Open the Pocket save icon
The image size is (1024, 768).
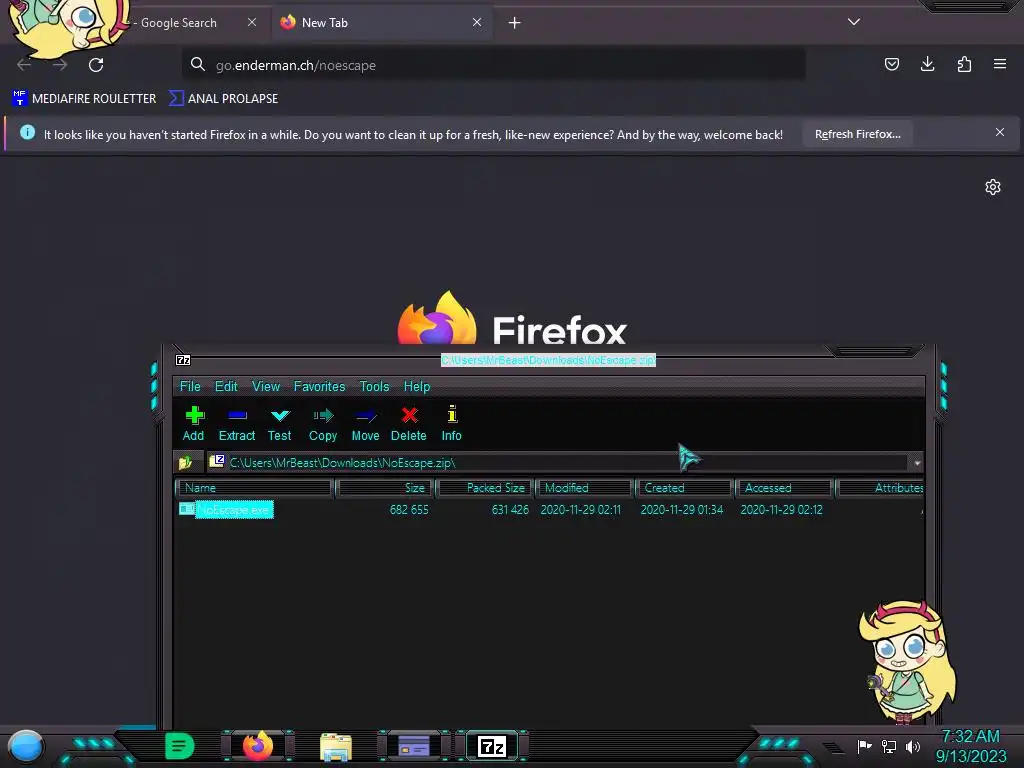click(891, 64)
